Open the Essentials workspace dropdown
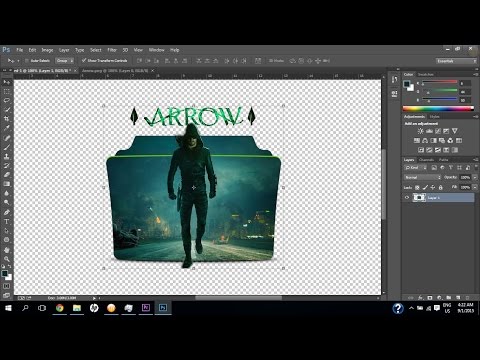Image resolution: width=480 pixels, height=360 pixels. click(456, 61)
